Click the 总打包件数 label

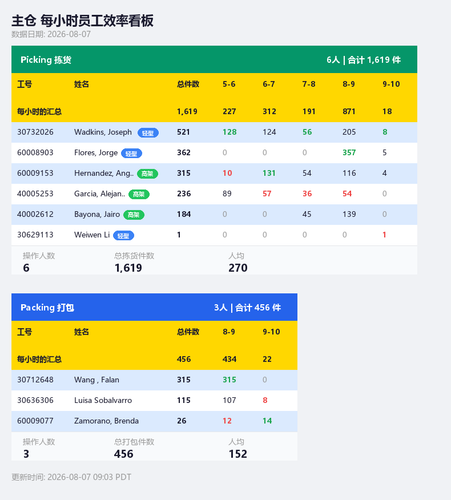click(134, 442)
